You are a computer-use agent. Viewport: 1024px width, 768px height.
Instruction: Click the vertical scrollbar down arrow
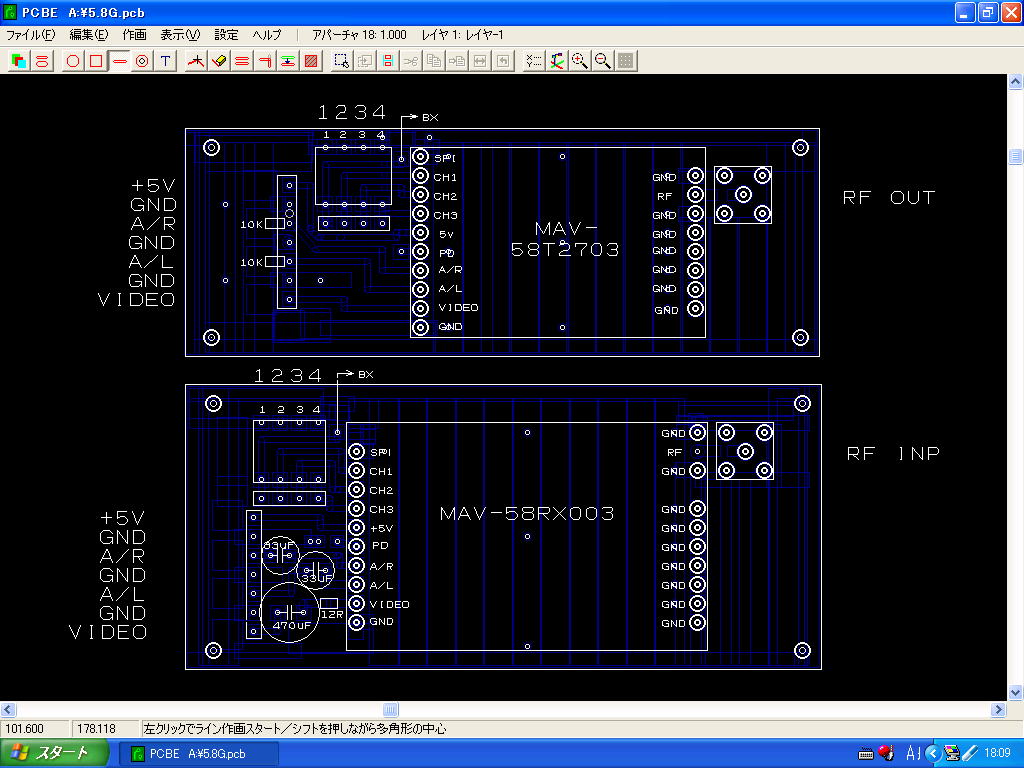tap(1016, 692)
